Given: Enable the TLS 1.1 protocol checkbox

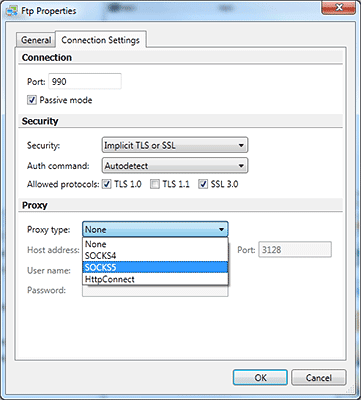Looking at the screenshot, I should 155,184.
